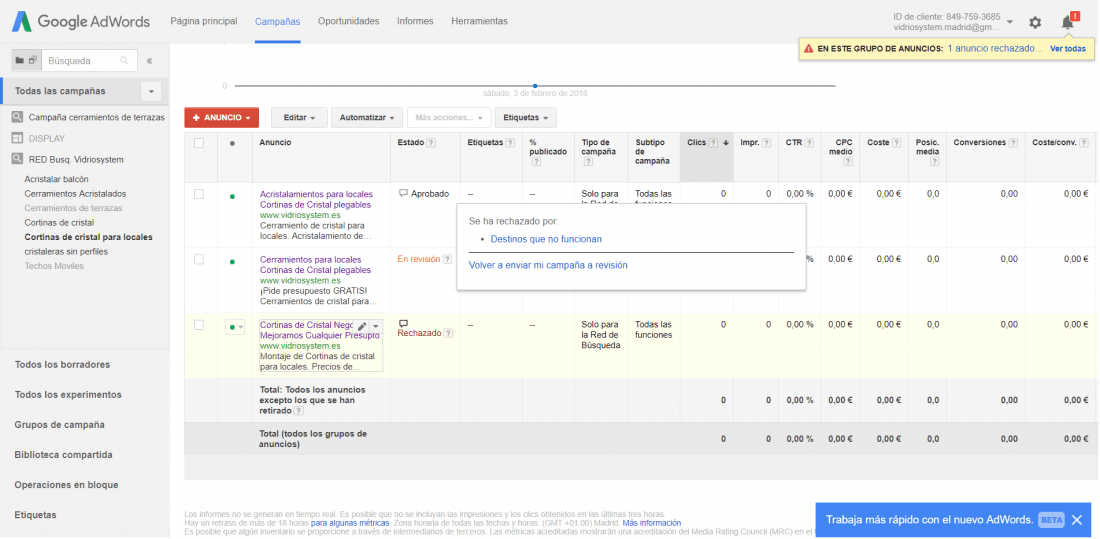
Task: Click the help icon under % publicado header
Action: [x=535, y=161]
